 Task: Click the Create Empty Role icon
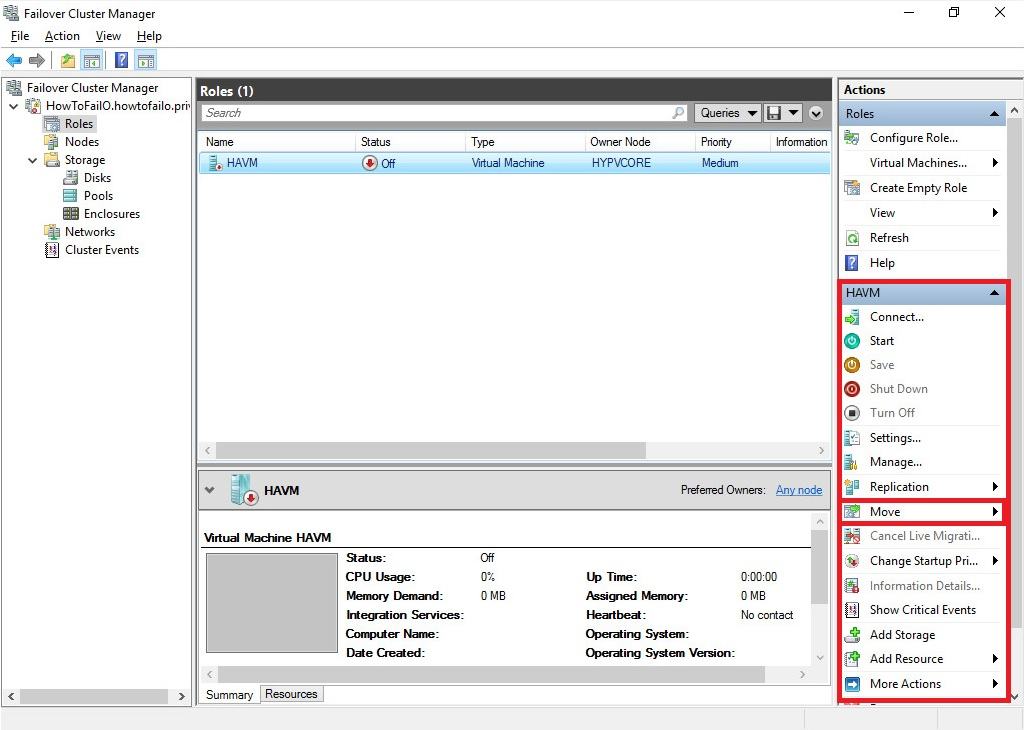(852, 188)
